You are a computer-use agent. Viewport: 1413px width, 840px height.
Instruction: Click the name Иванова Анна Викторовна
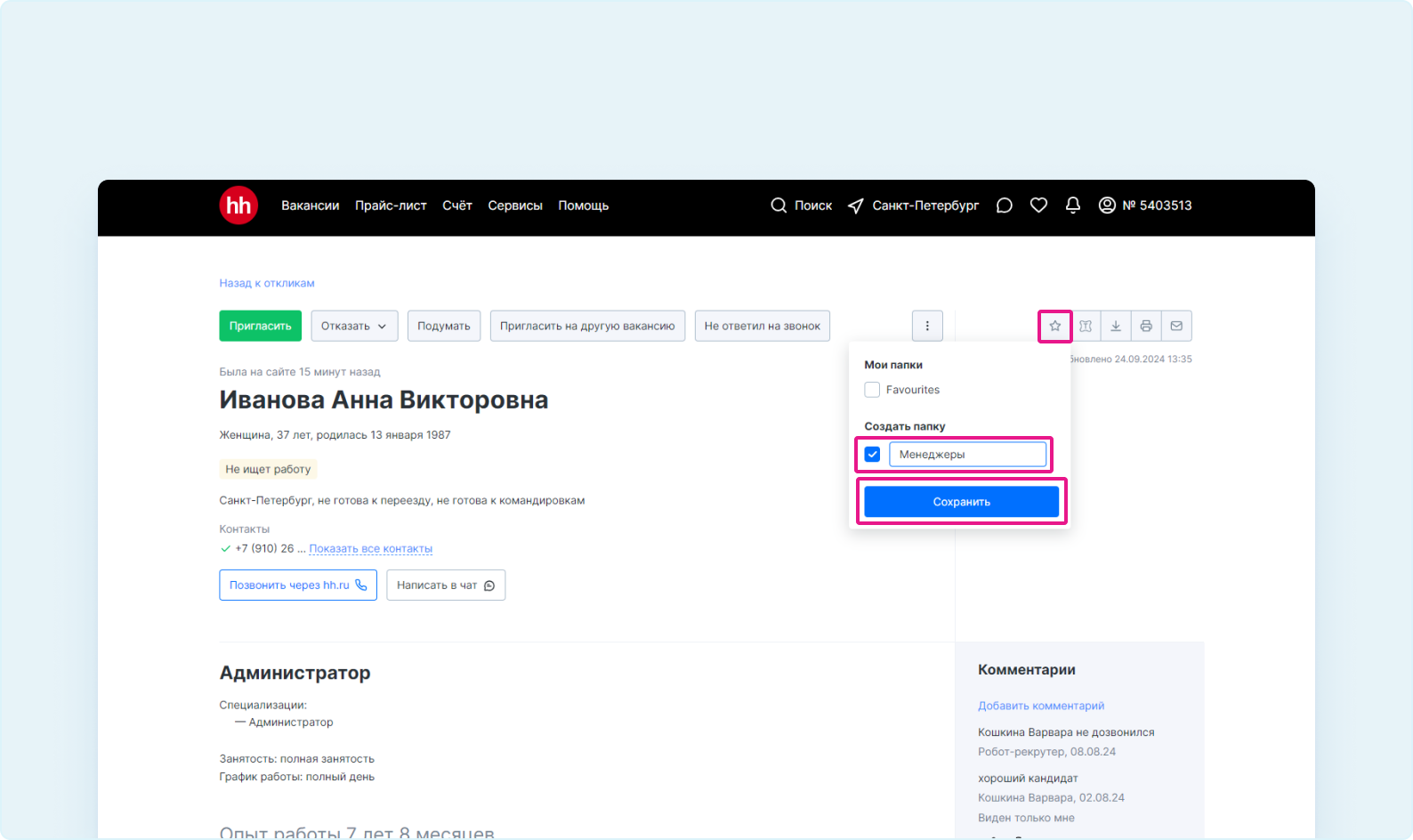pyautogui.click(x=384, y=400)
